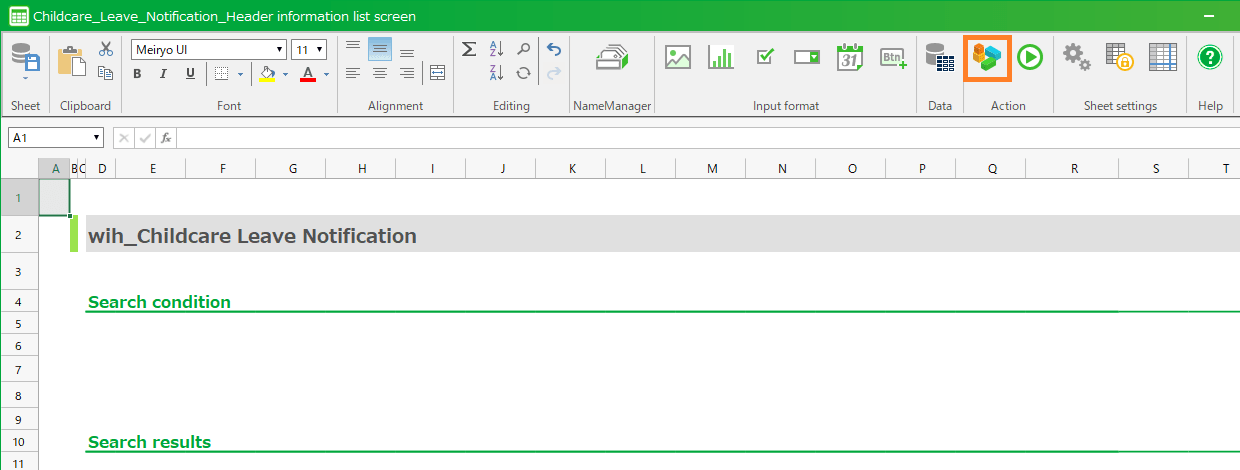Viewport: 1240px width, 470px height.
Task: Toggle underline formatting
Action: click(189, 74)
